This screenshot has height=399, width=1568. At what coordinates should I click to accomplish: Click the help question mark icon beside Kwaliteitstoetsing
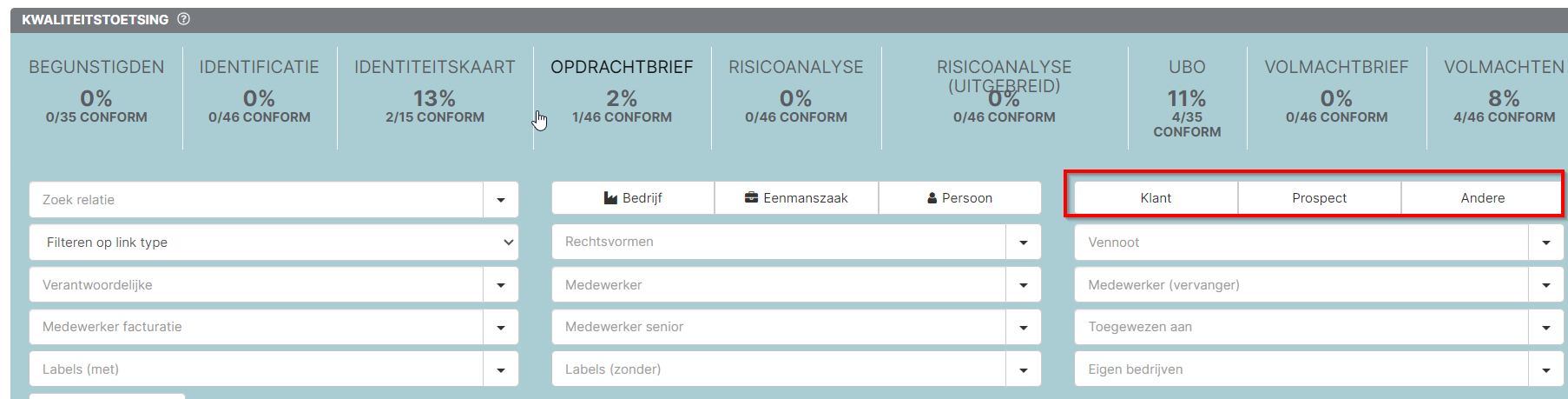[x=184, y=19]
